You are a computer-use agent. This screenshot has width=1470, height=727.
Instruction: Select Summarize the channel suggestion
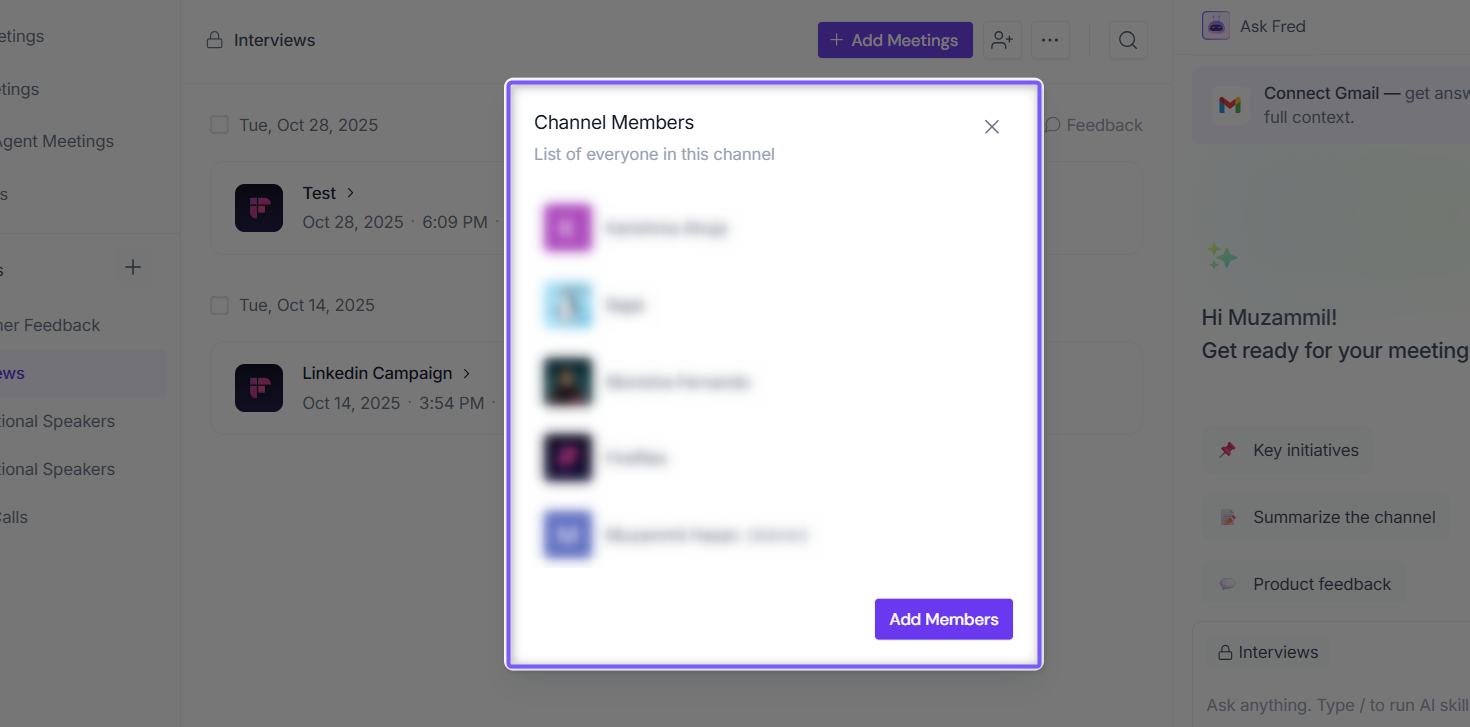click(x=1326, y=517)
